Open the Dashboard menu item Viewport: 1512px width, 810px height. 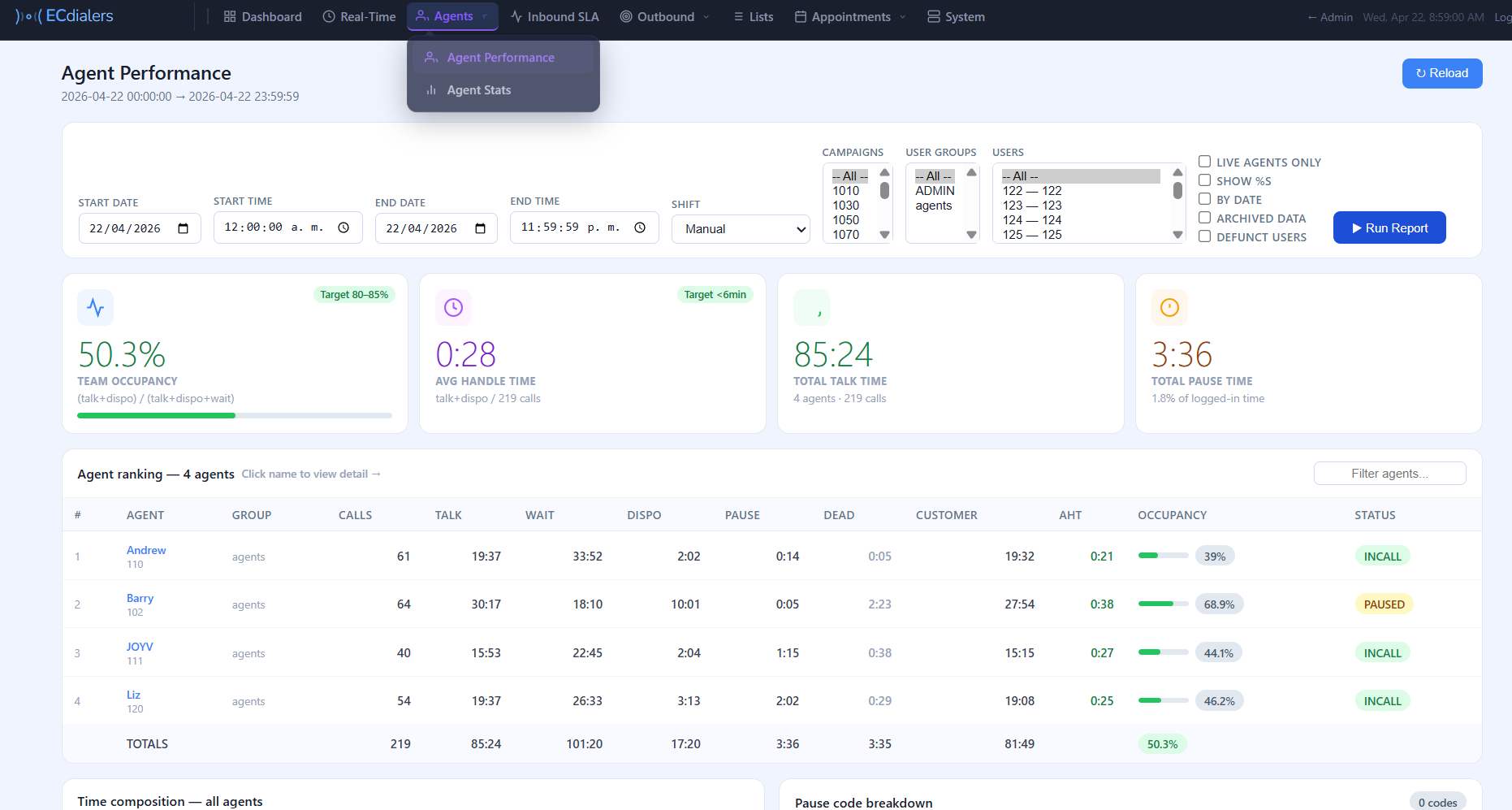pos(262,16)
